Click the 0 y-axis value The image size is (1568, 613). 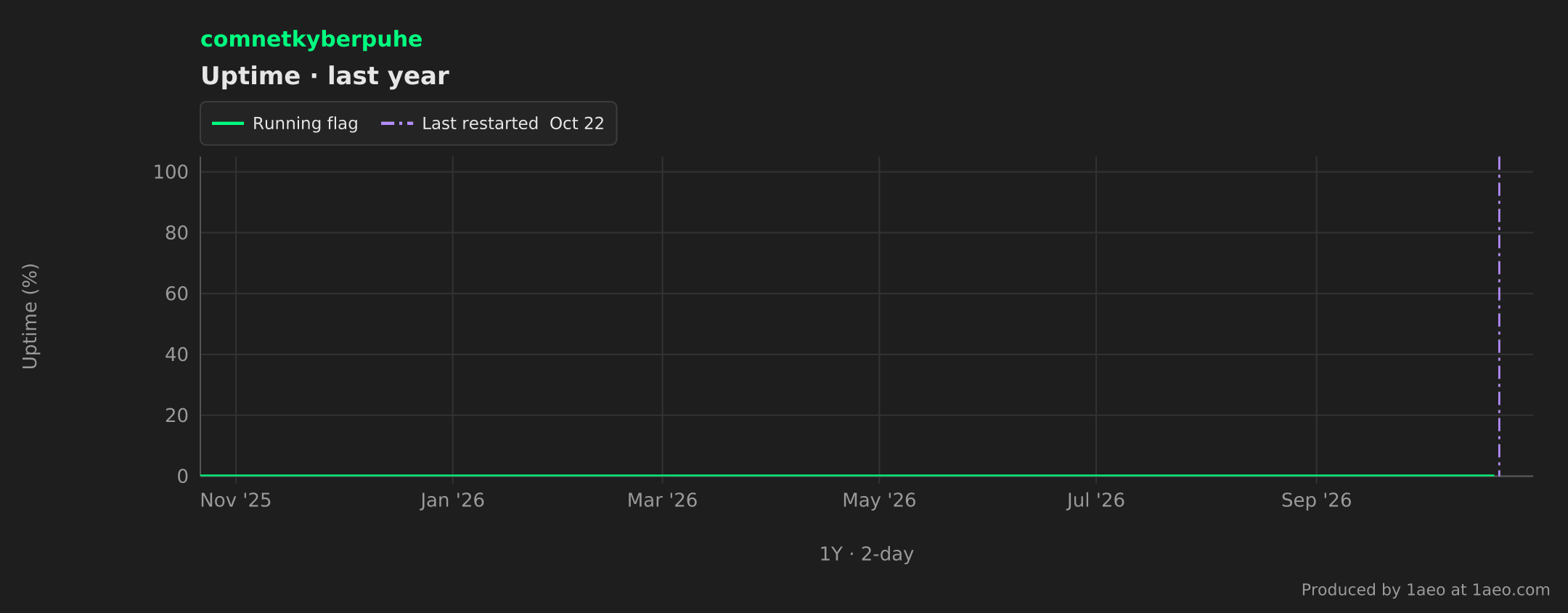tap(182, 476)
